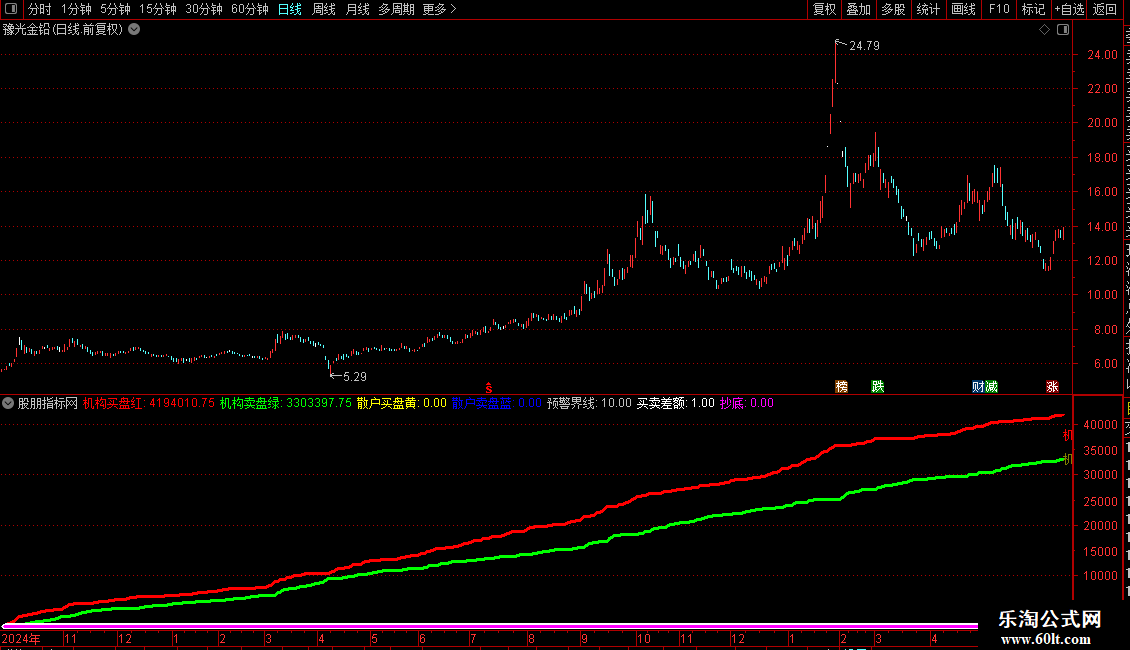The width and height of the screenshot is (1130, 650).
Task: Select the 60分钟 period
Action: [x=250, y=9]
